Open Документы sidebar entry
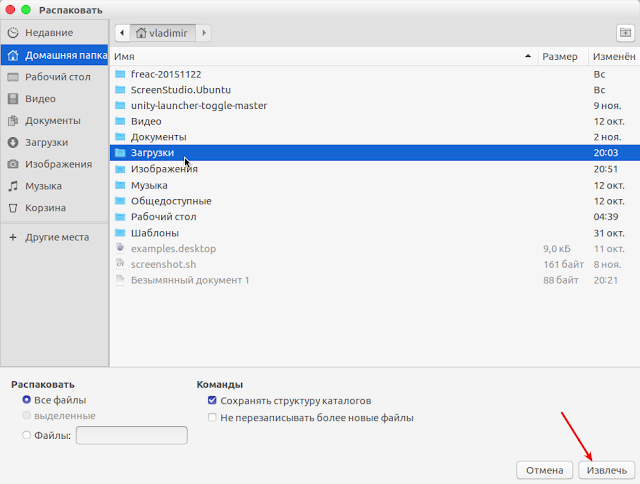 click(54, 120)
